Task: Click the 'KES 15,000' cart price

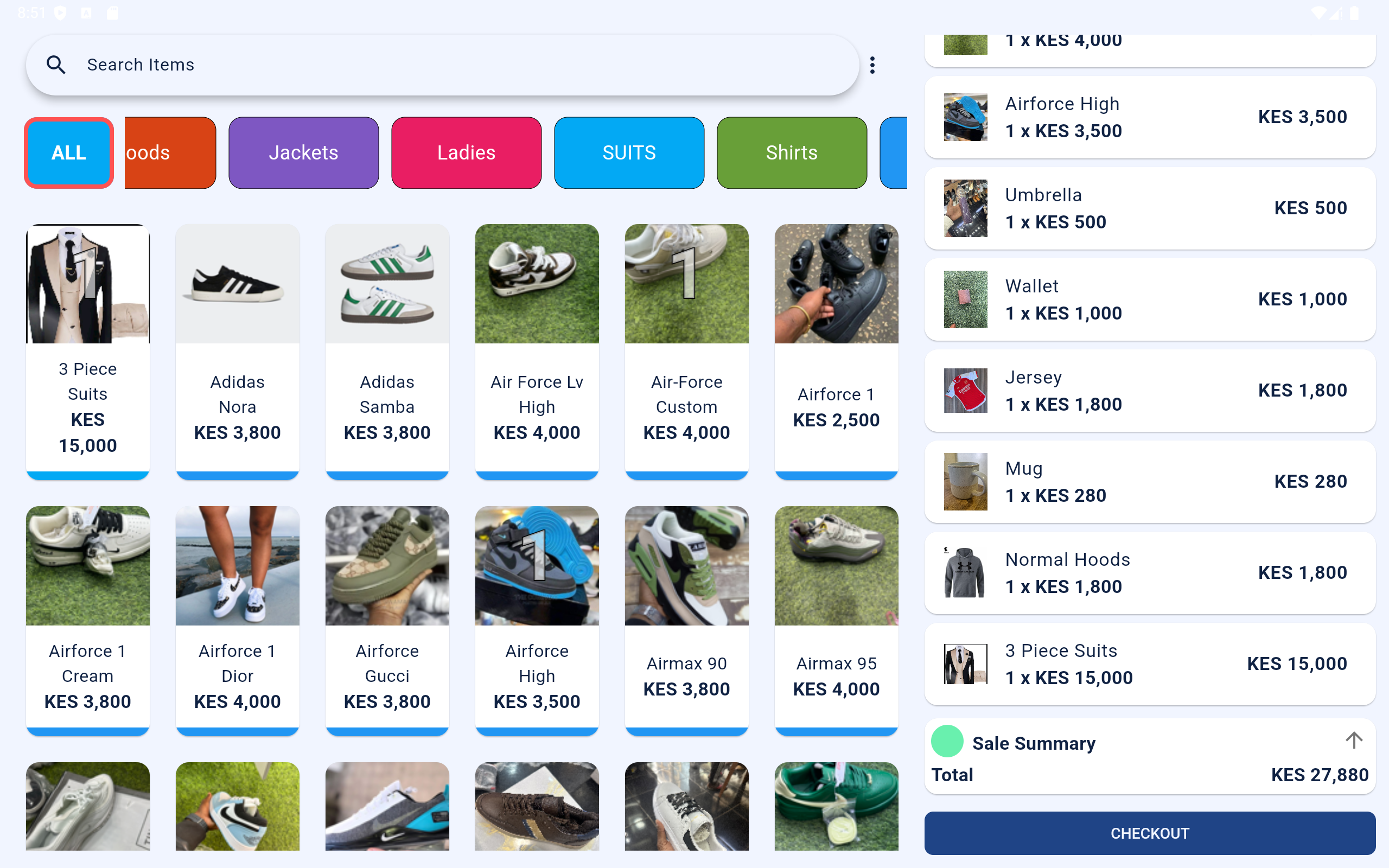Action: pos(1297,664)
